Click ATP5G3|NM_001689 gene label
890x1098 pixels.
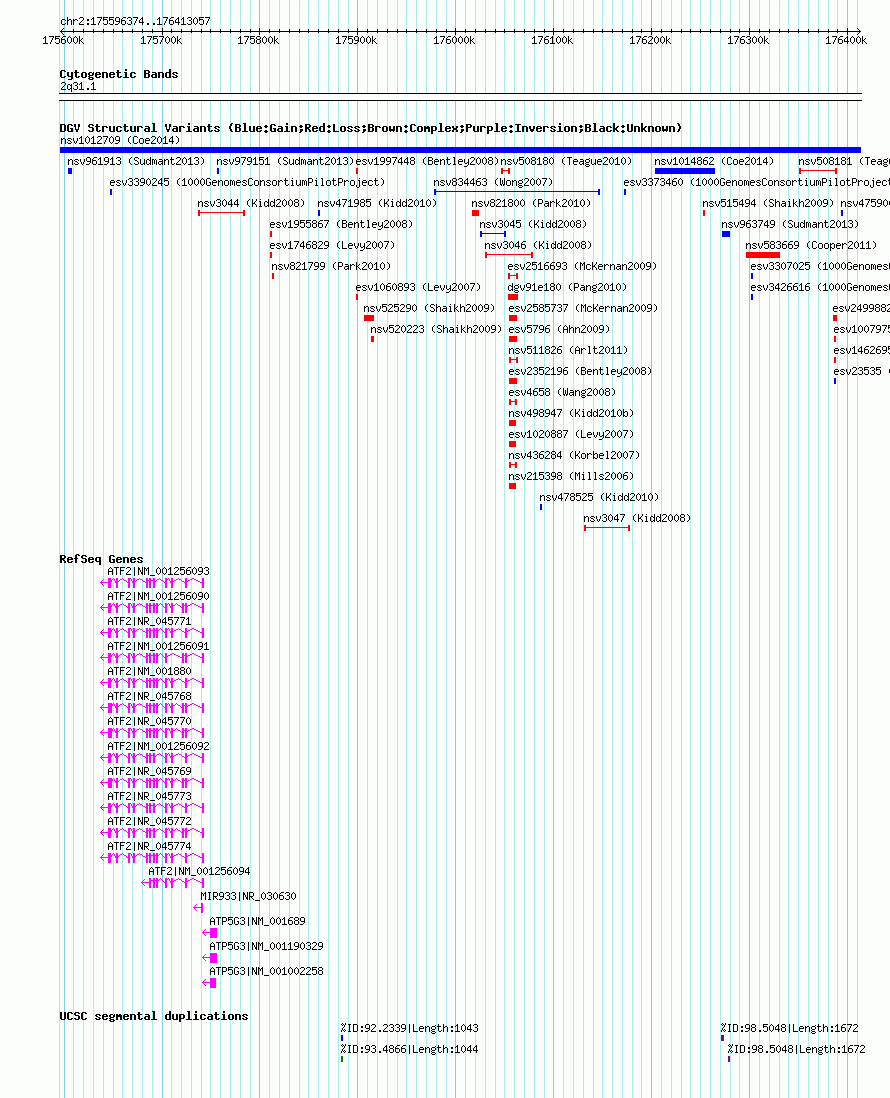point(258,922)
